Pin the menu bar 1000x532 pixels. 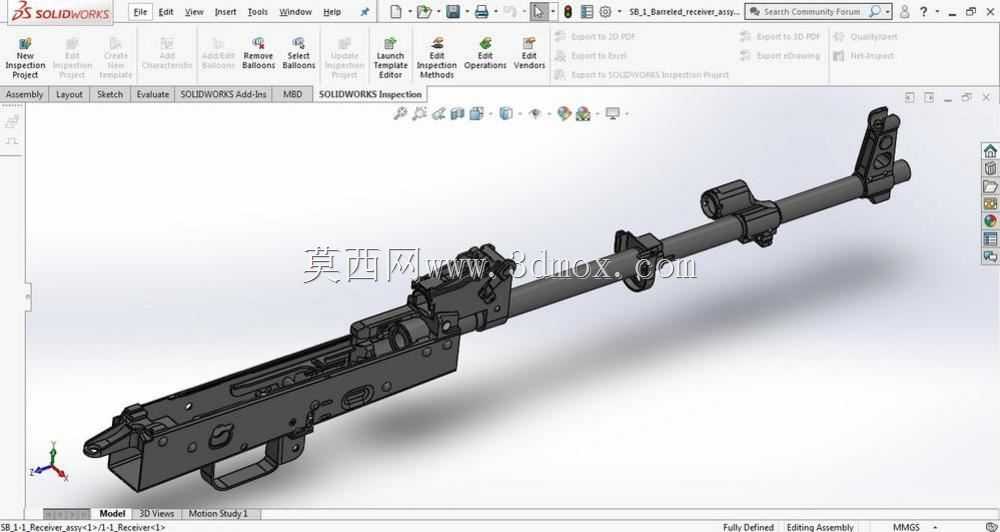(x=365, y=11)
